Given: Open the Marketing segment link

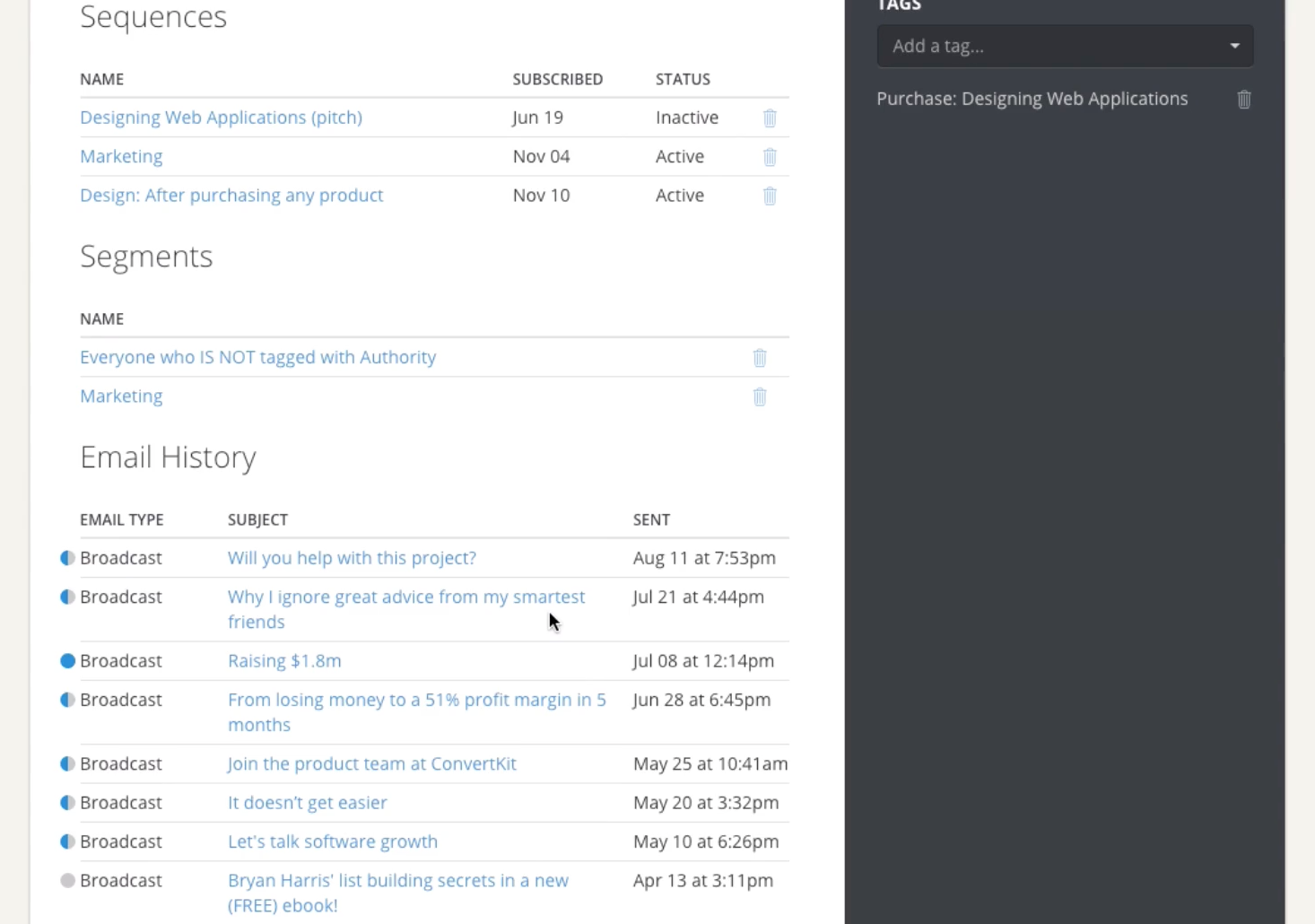Looking at the screenshot, I should [x=121, y=397].
